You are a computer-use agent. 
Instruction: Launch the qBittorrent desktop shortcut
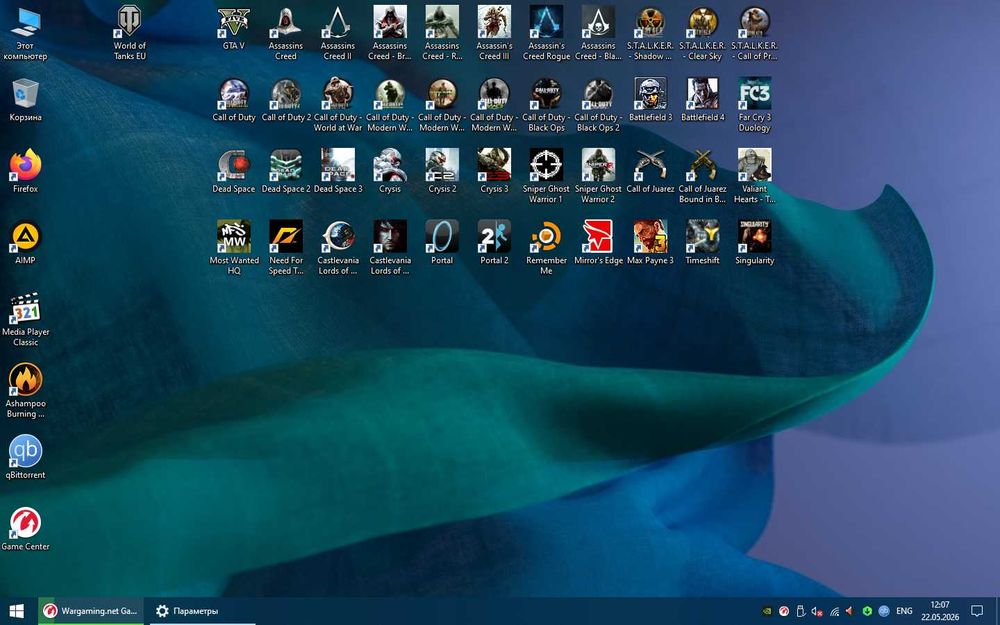pyautogui.click(x=26, y=457)
